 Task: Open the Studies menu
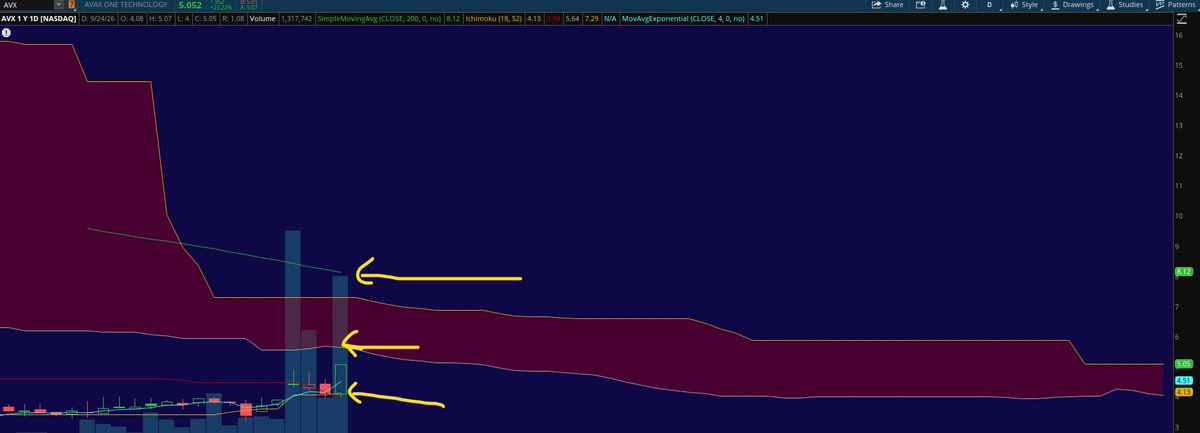coord(1125,5)
